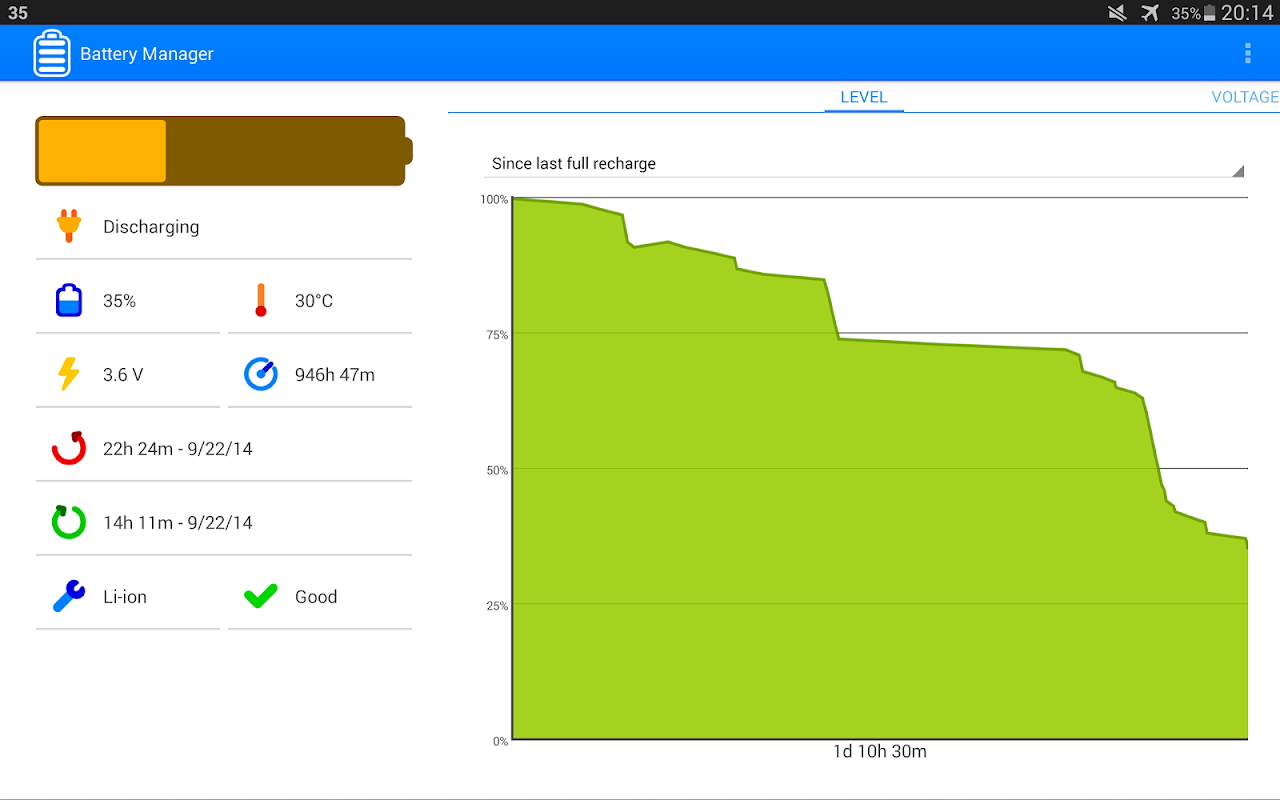Tap the green battery level graph

(880, 469)
